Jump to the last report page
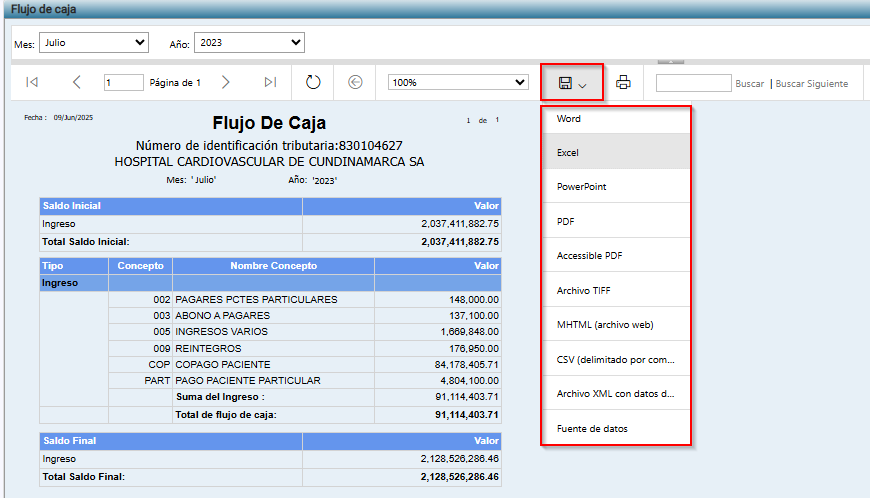 click(270, 82)
